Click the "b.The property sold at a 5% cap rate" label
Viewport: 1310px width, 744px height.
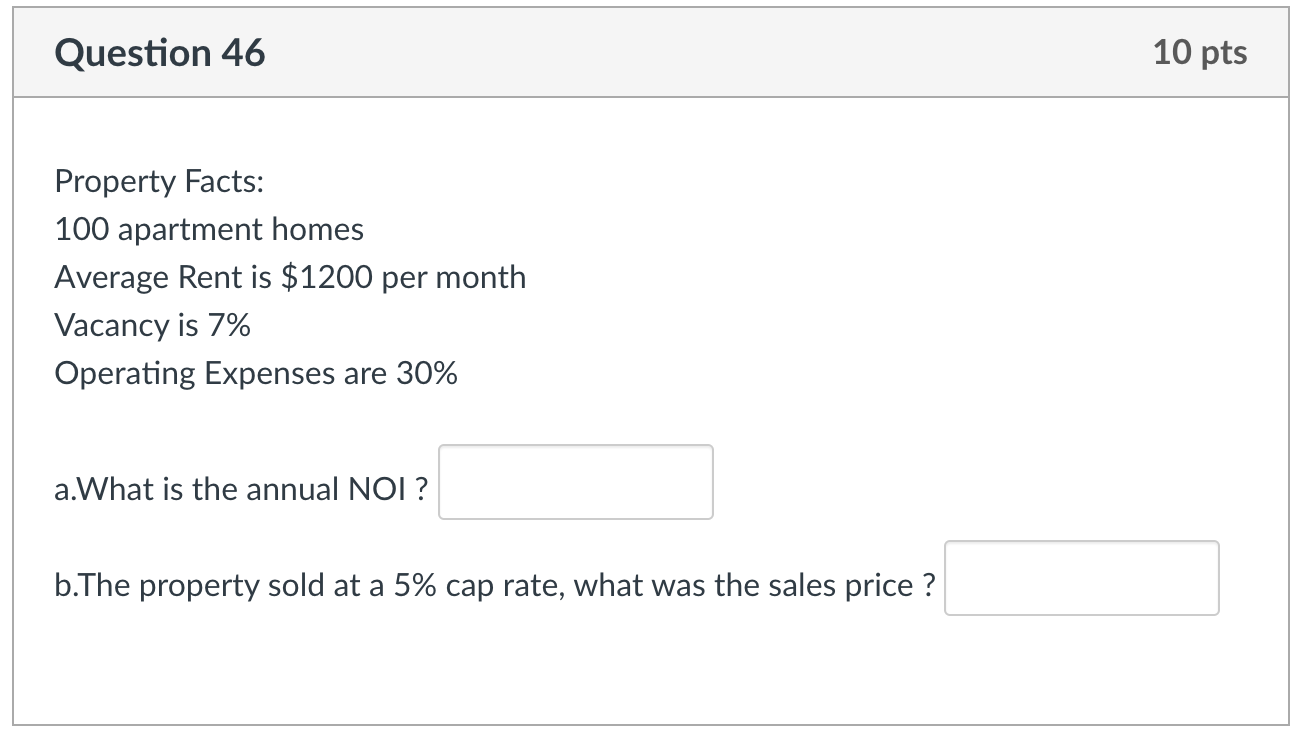(x=495, y=585)
